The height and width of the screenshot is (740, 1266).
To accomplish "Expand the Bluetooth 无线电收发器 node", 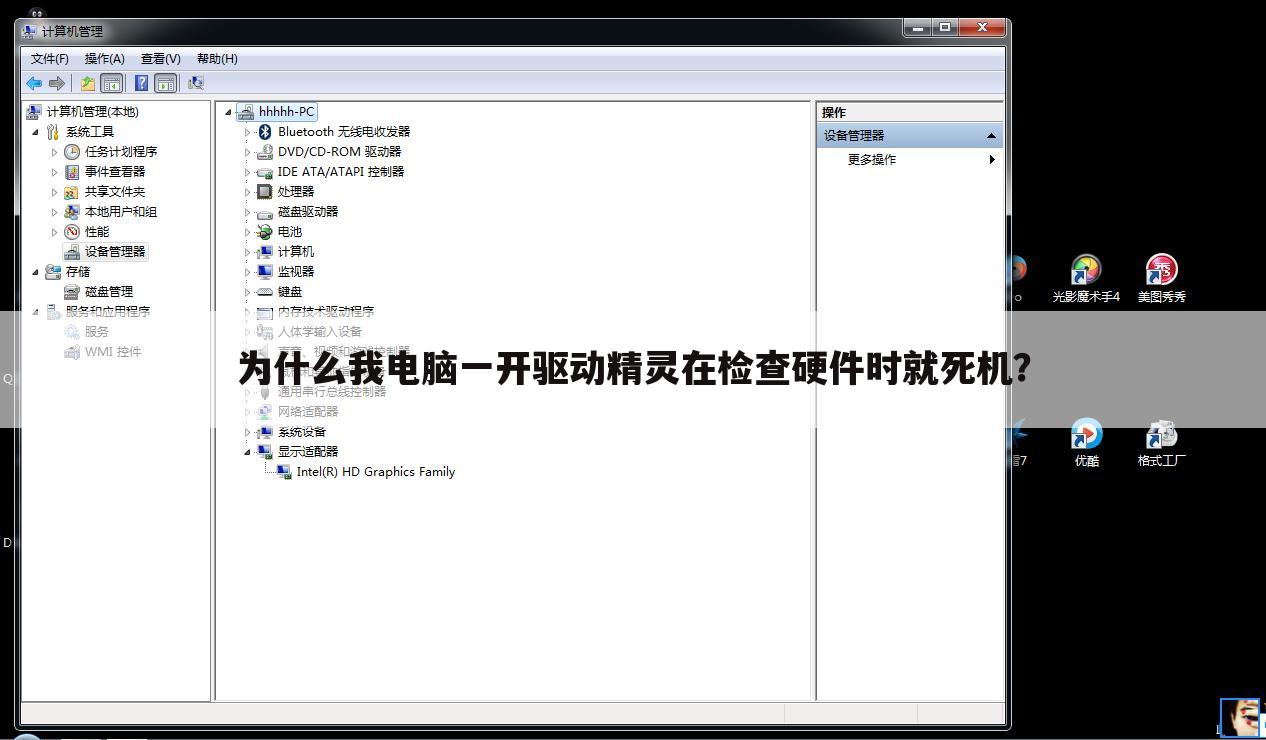I will (x=248, y=132).
